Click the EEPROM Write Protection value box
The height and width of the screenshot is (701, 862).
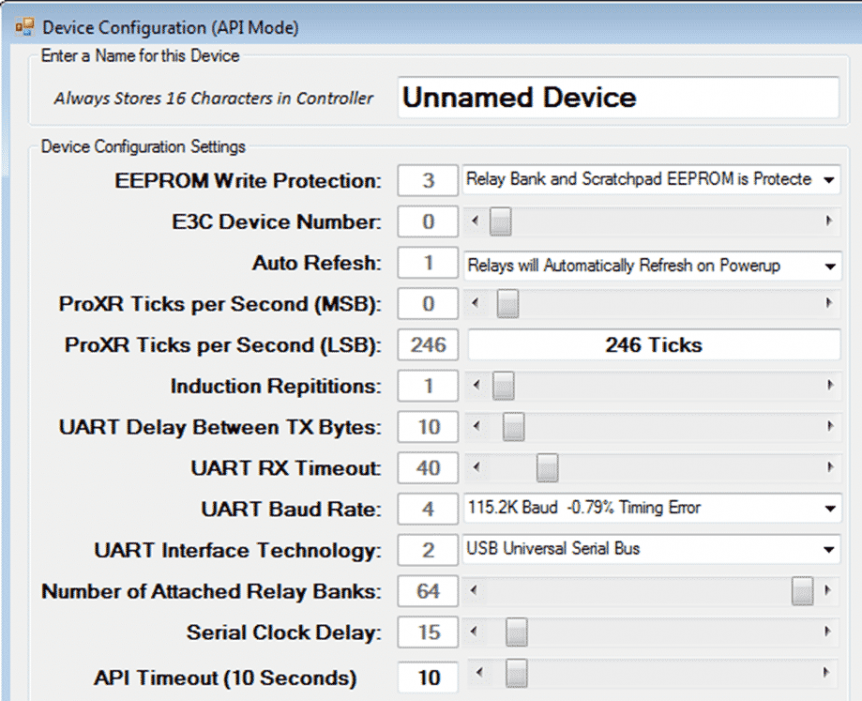(x=428, y=181)
